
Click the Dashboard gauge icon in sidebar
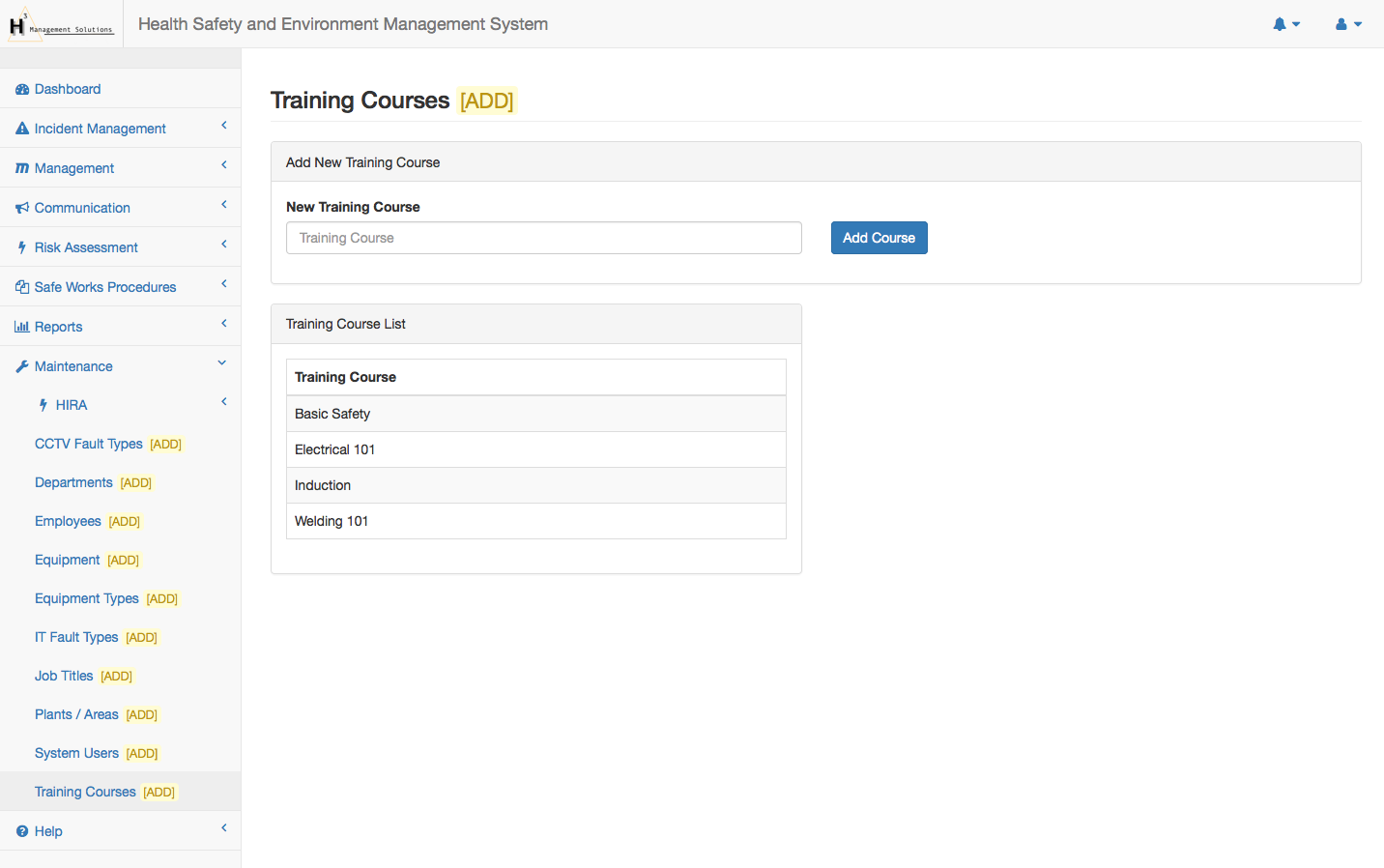pyautogui.click(x=22, y=89)
